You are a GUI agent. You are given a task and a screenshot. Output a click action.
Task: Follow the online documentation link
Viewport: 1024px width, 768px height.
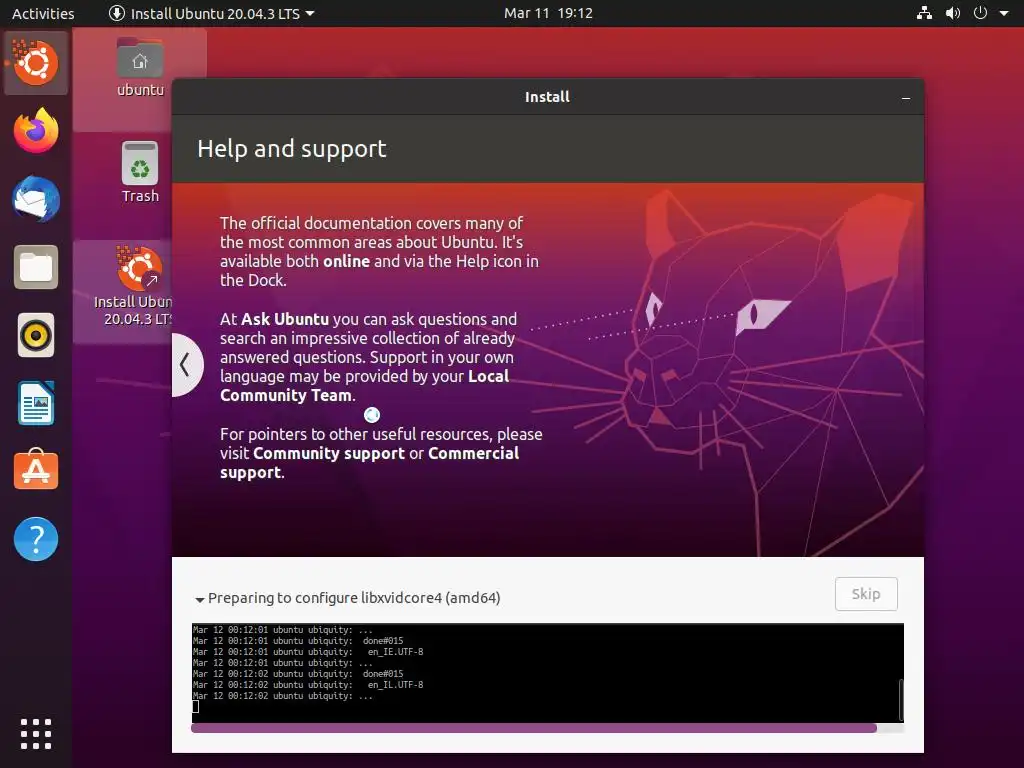[x=347, y=261]
